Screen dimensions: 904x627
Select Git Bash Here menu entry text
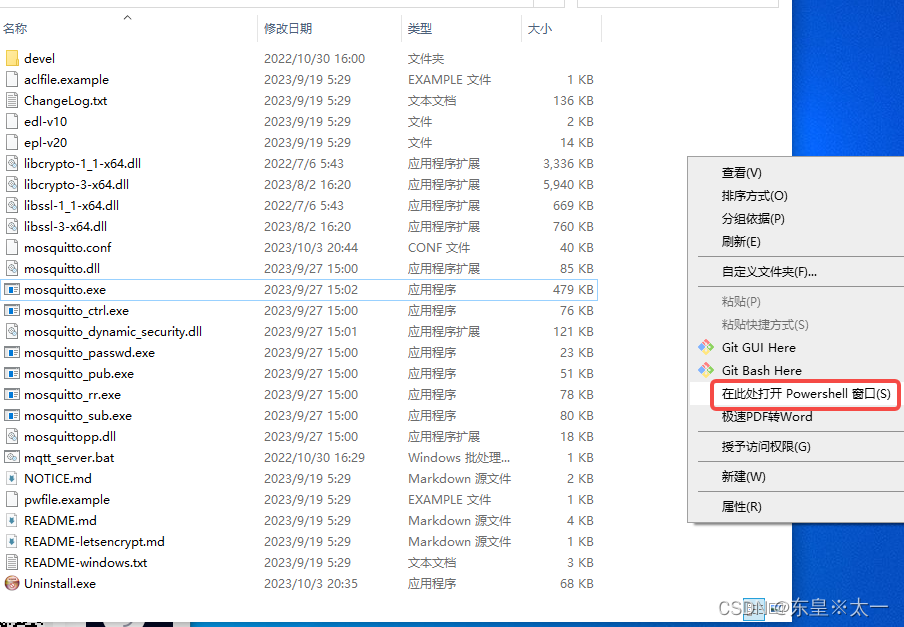point(762,371)
